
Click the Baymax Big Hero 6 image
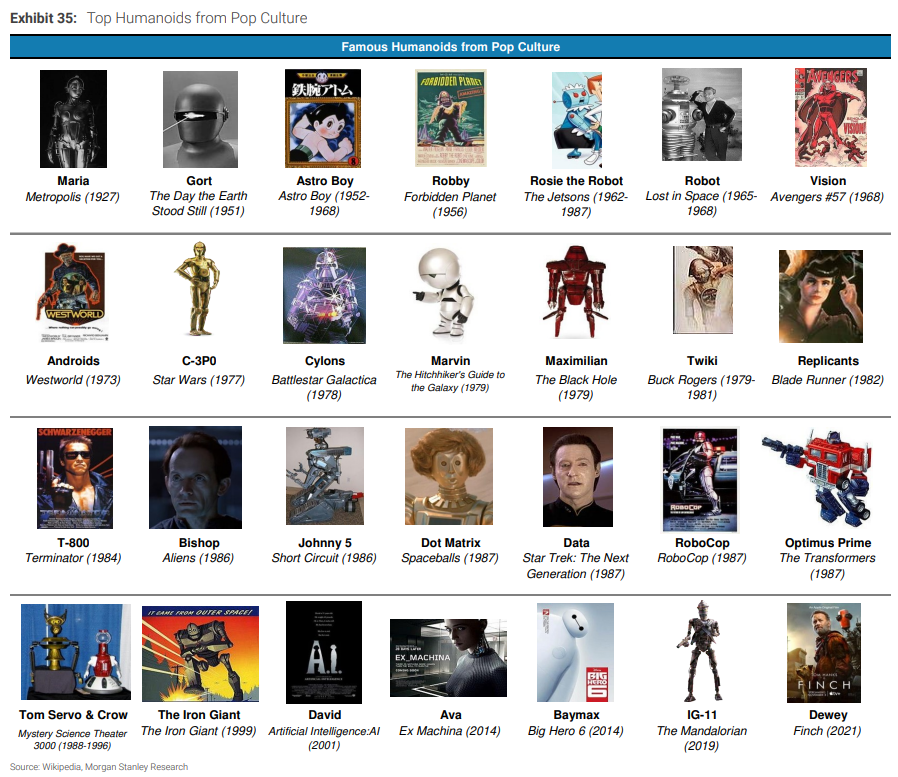pos(576,653)
